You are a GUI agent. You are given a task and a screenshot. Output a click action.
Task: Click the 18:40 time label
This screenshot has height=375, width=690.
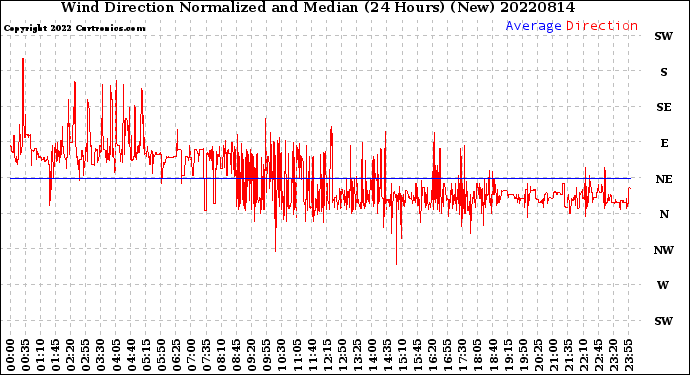[x=493, y=355]
